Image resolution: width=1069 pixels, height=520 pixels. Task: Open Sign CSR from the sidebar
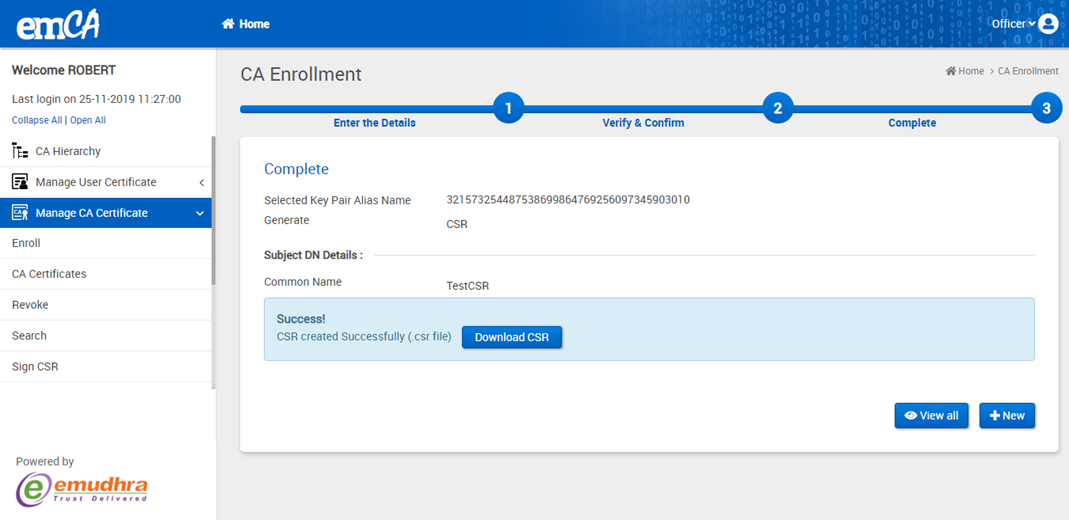pyautogui.click(x=35, y=367)
